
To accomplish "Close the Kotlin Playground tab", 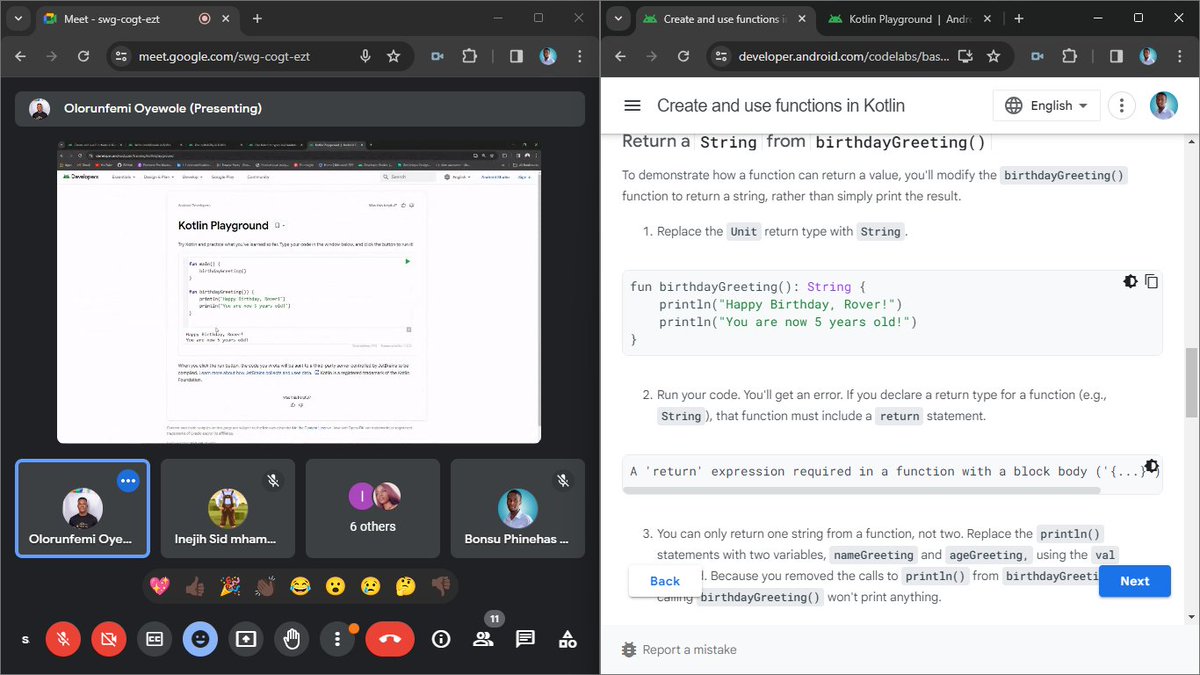I will tap(989, 18).
